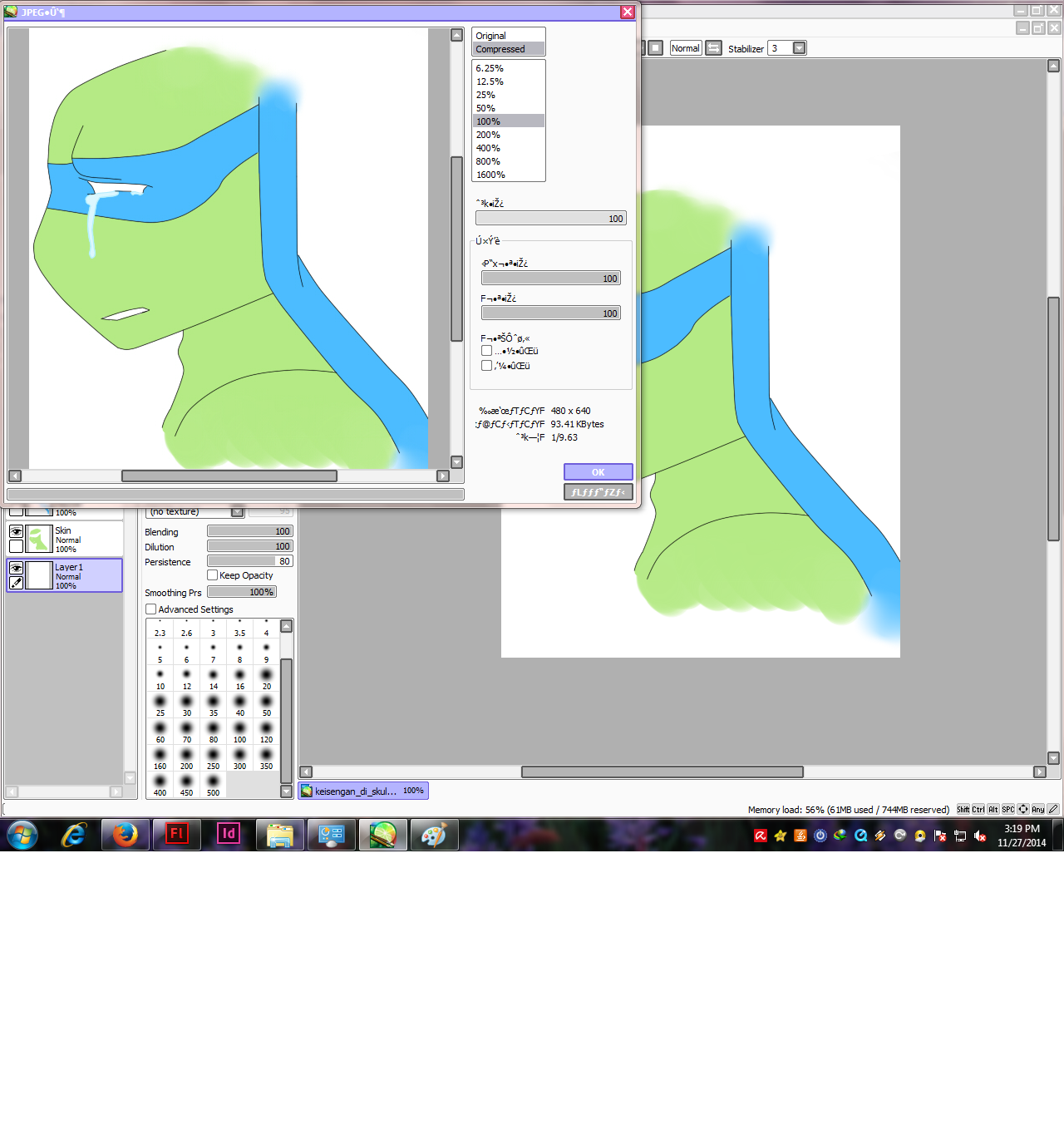
Task: Choose 12.5% zoom in JPEG dialog
Action: [x=509, y=81]
